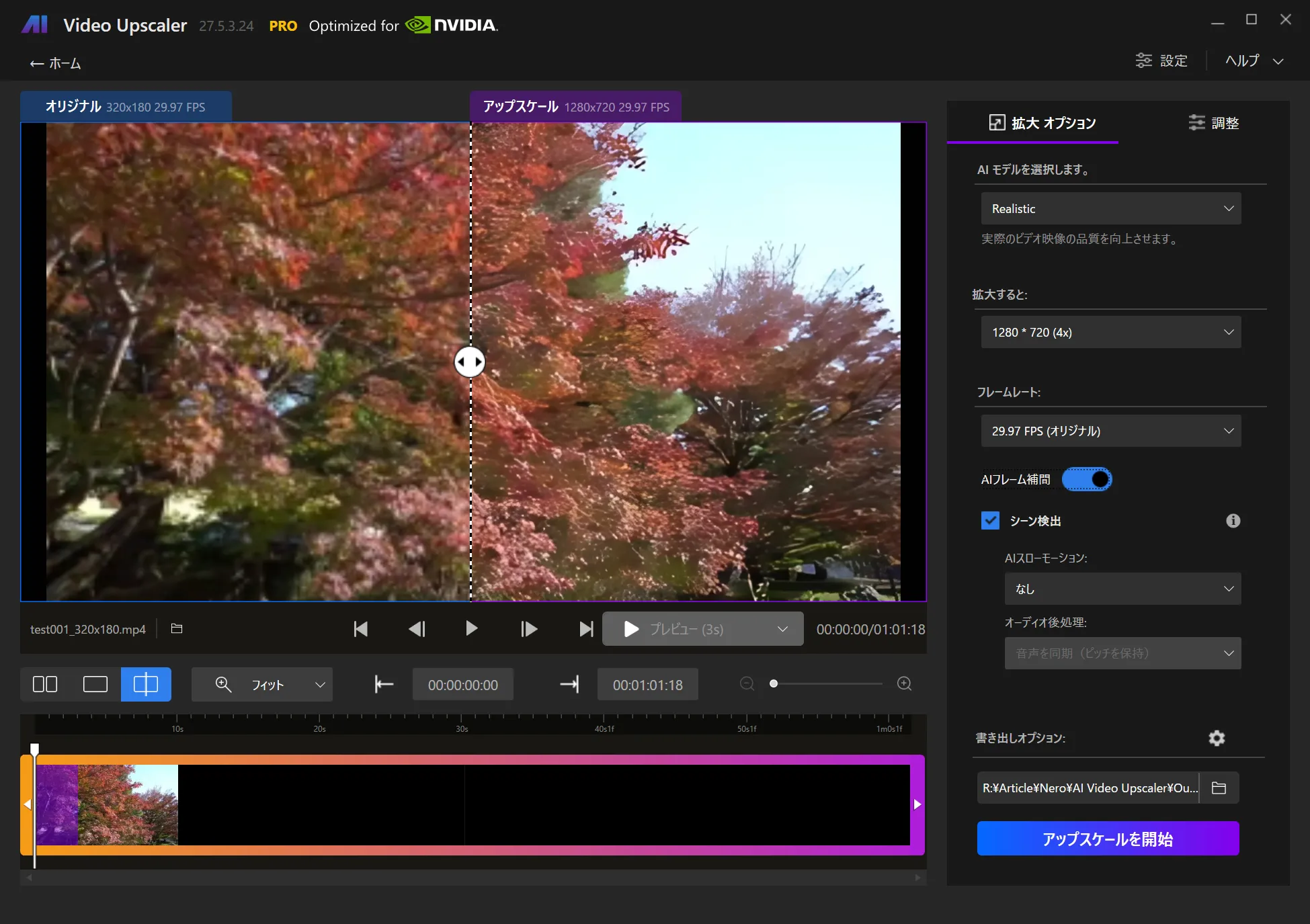
Task: Play the video preview
Action: coord(471,628)
